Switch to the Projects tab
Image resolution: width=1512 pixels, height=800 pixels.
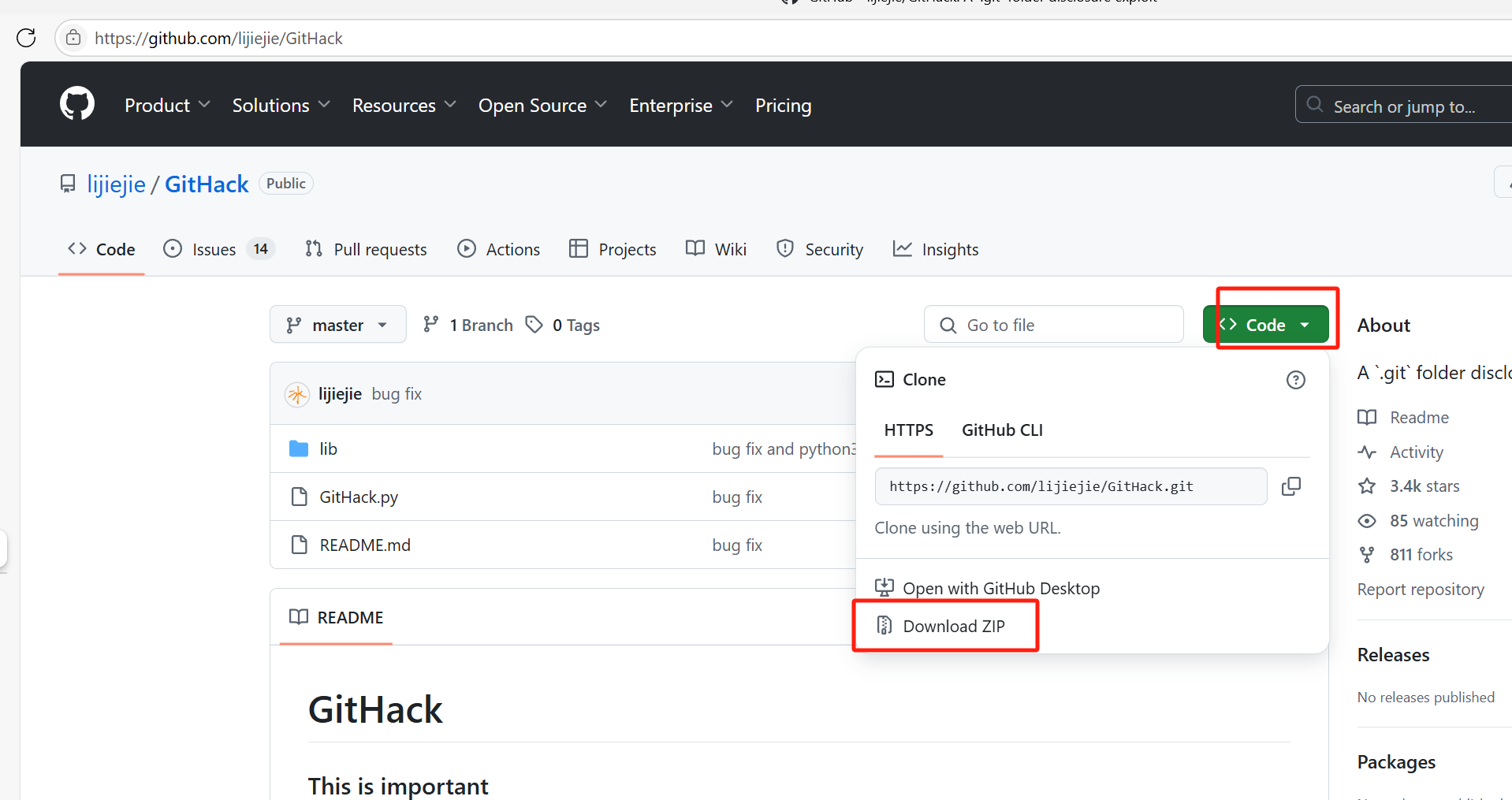point(613,249)
